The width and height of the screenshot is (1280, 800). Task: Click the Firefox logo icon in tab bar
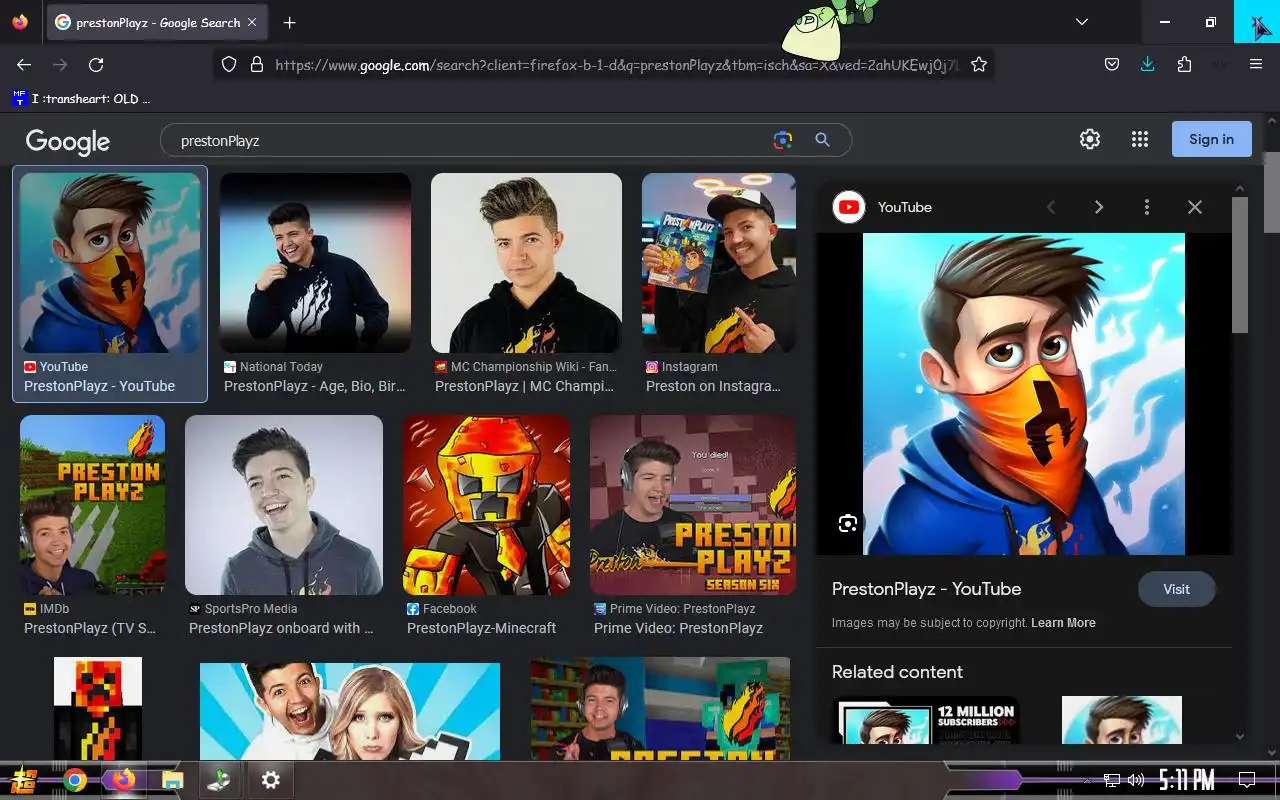click(20, 22)
